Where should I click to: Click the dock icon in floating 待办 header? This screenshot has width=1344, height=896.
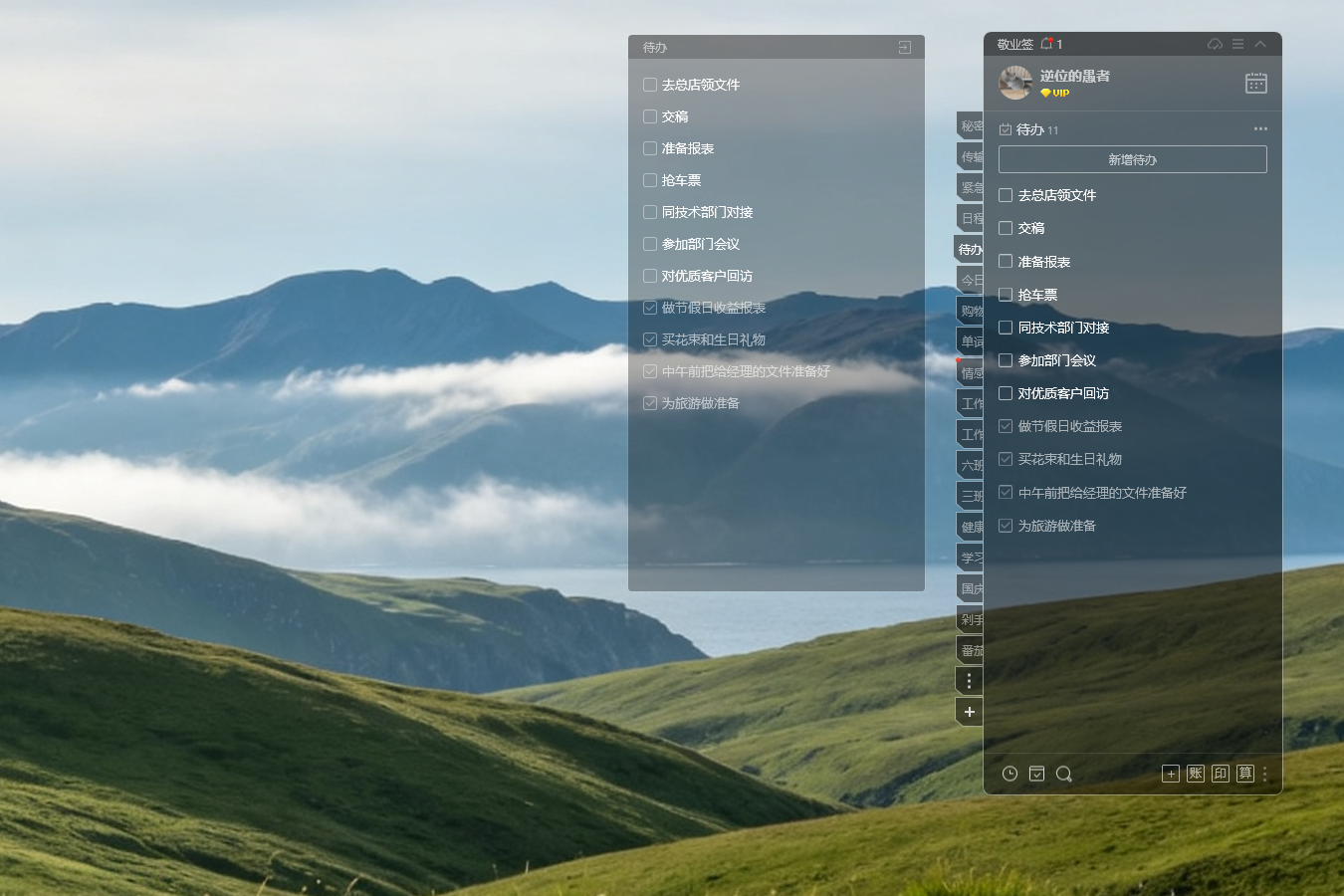click(x=905, y=47)
